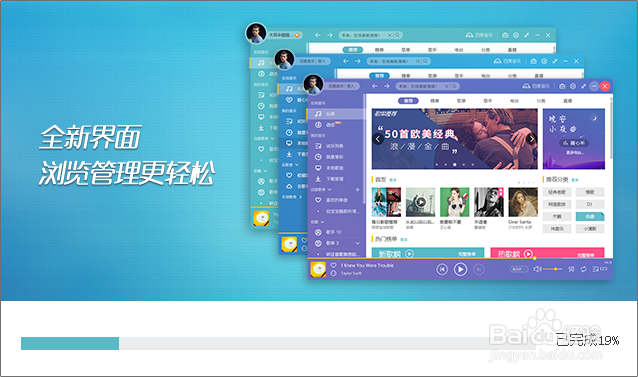The image size is (638, 377).
Task: Click settings gear in teal back window header
Action: coord(516,35)
